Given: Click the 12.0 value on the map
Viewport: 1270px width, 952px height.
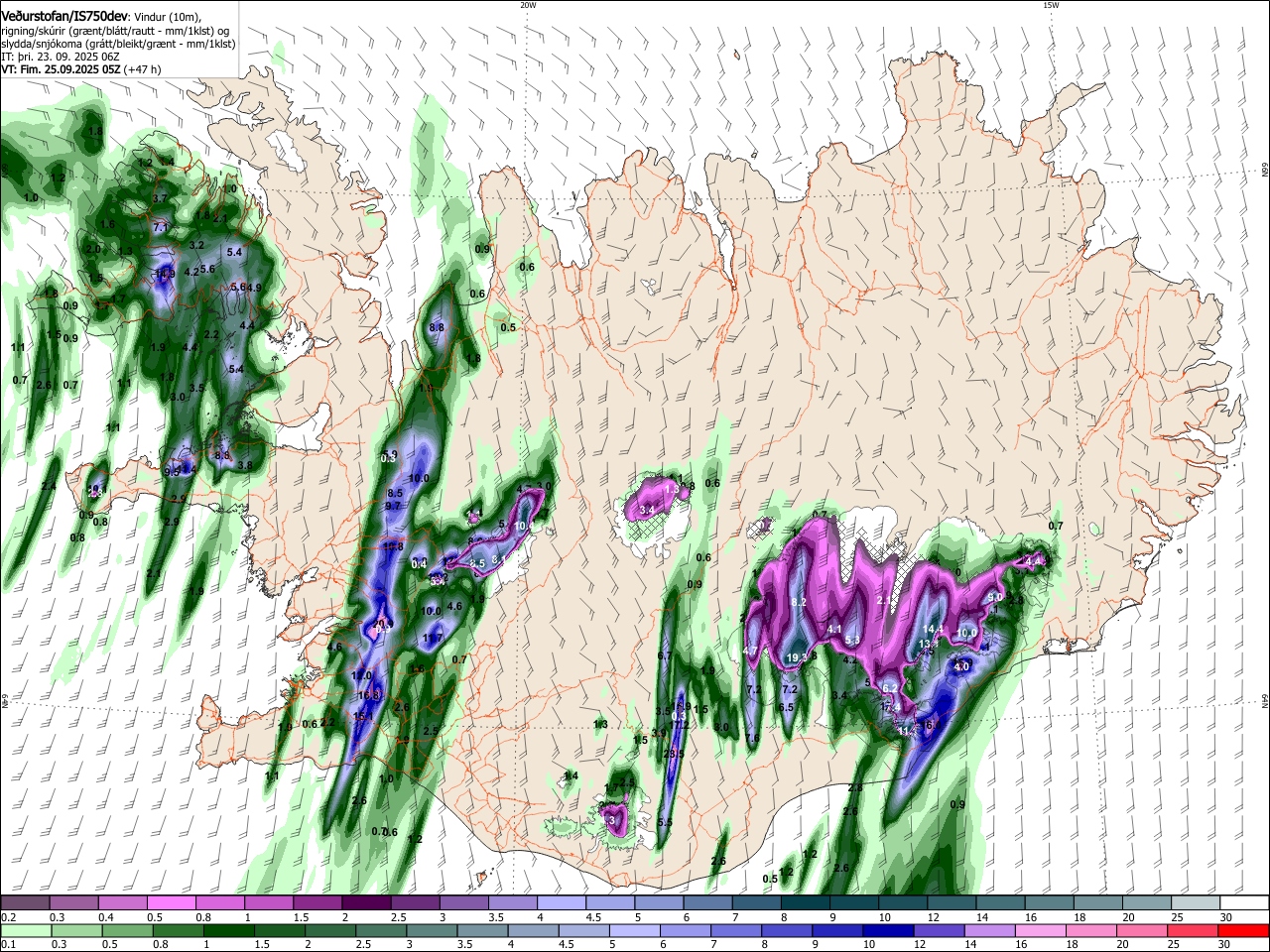Looking at the screenshot, I should point(361,675).
